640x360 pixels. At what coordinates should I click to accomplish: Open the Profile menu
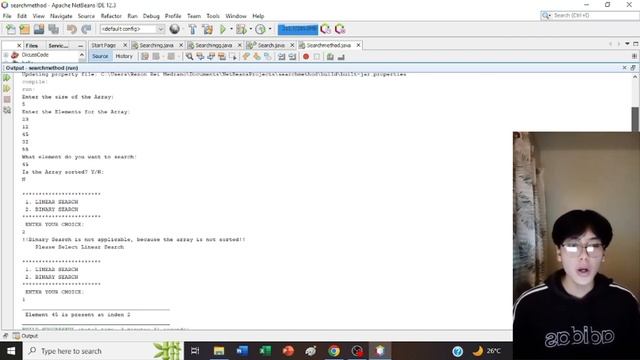click(x=173, y=16)
